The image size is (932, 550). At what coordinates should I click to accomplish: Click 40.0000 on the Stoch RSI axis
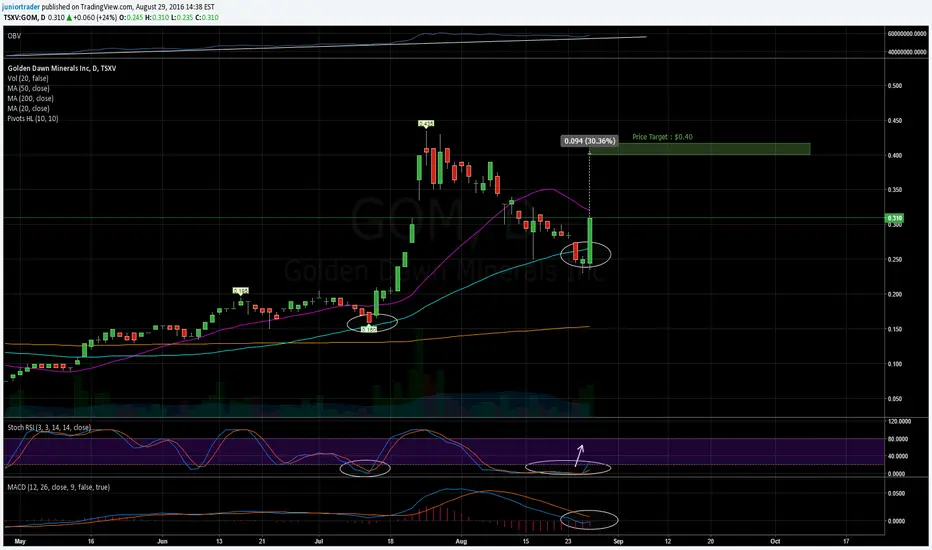coord(898,457)
